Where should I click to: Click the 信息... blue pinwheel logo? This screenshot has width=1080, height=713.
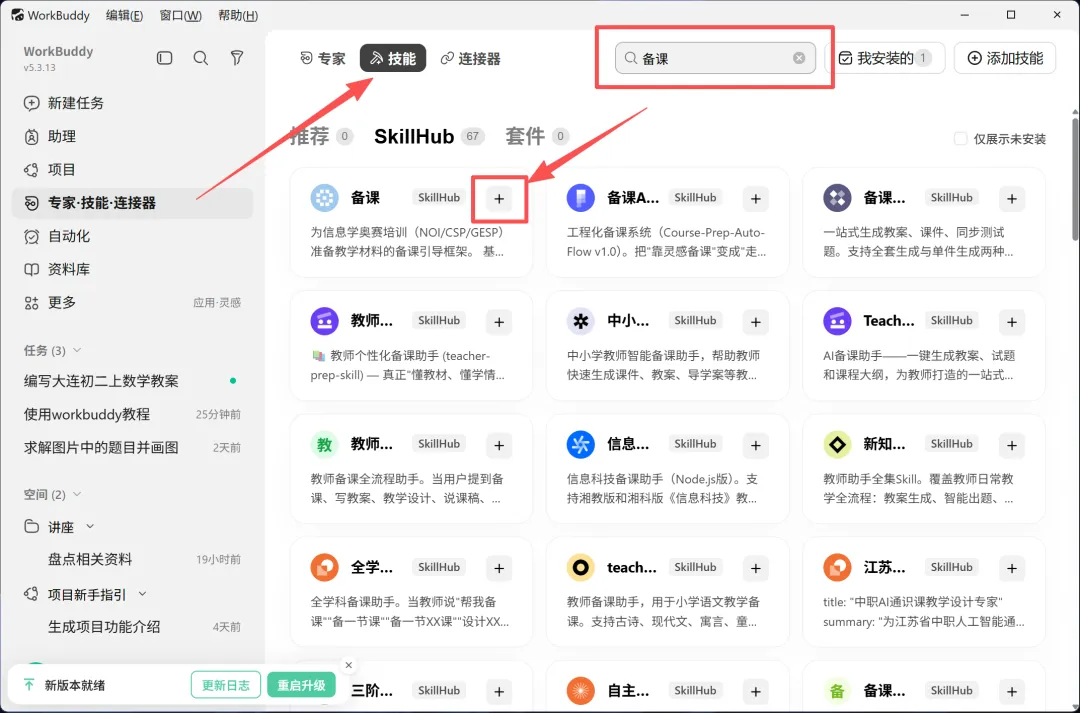[581, 444]
